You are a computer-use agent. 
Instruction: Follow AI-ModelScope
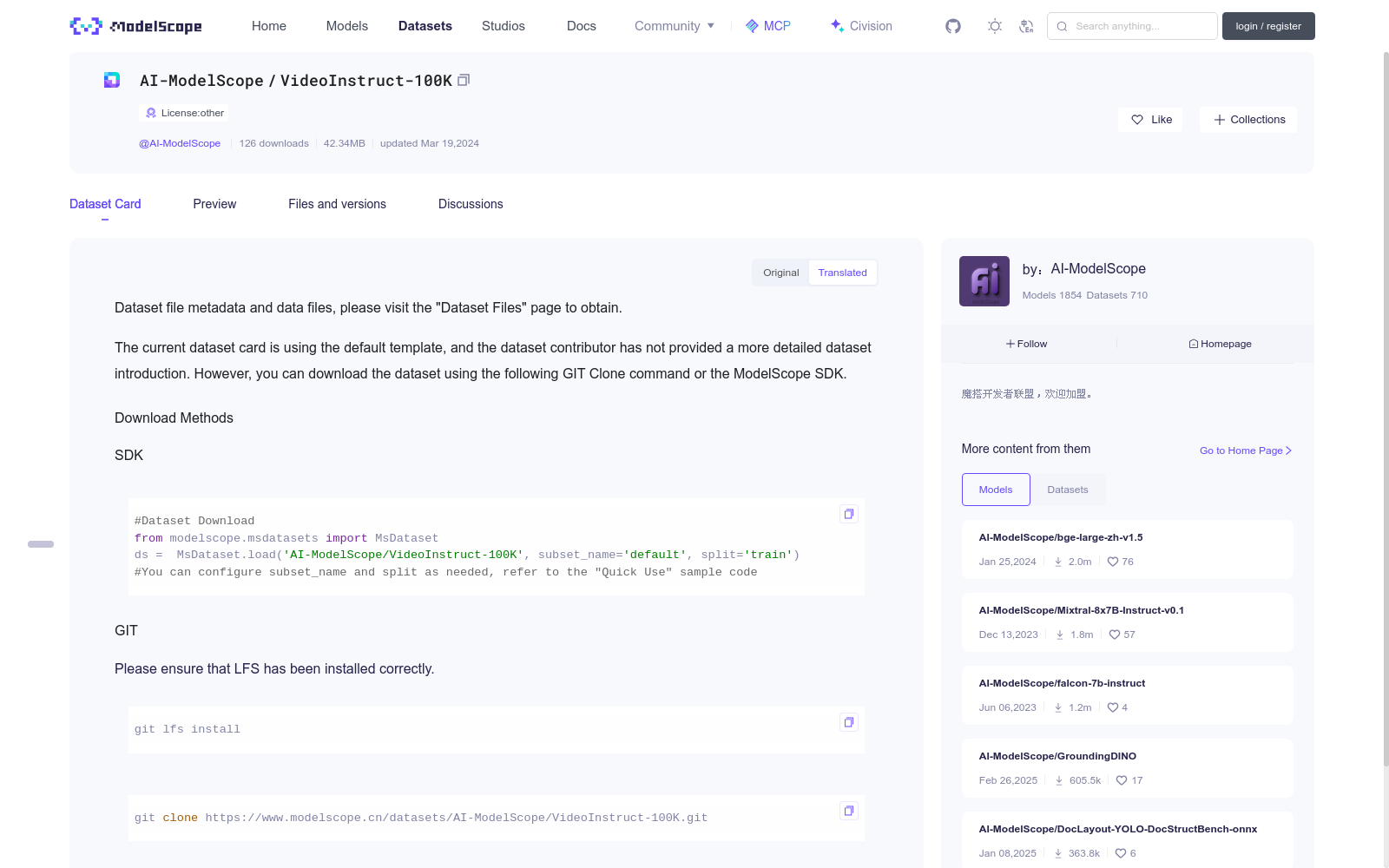(1027, 344)
